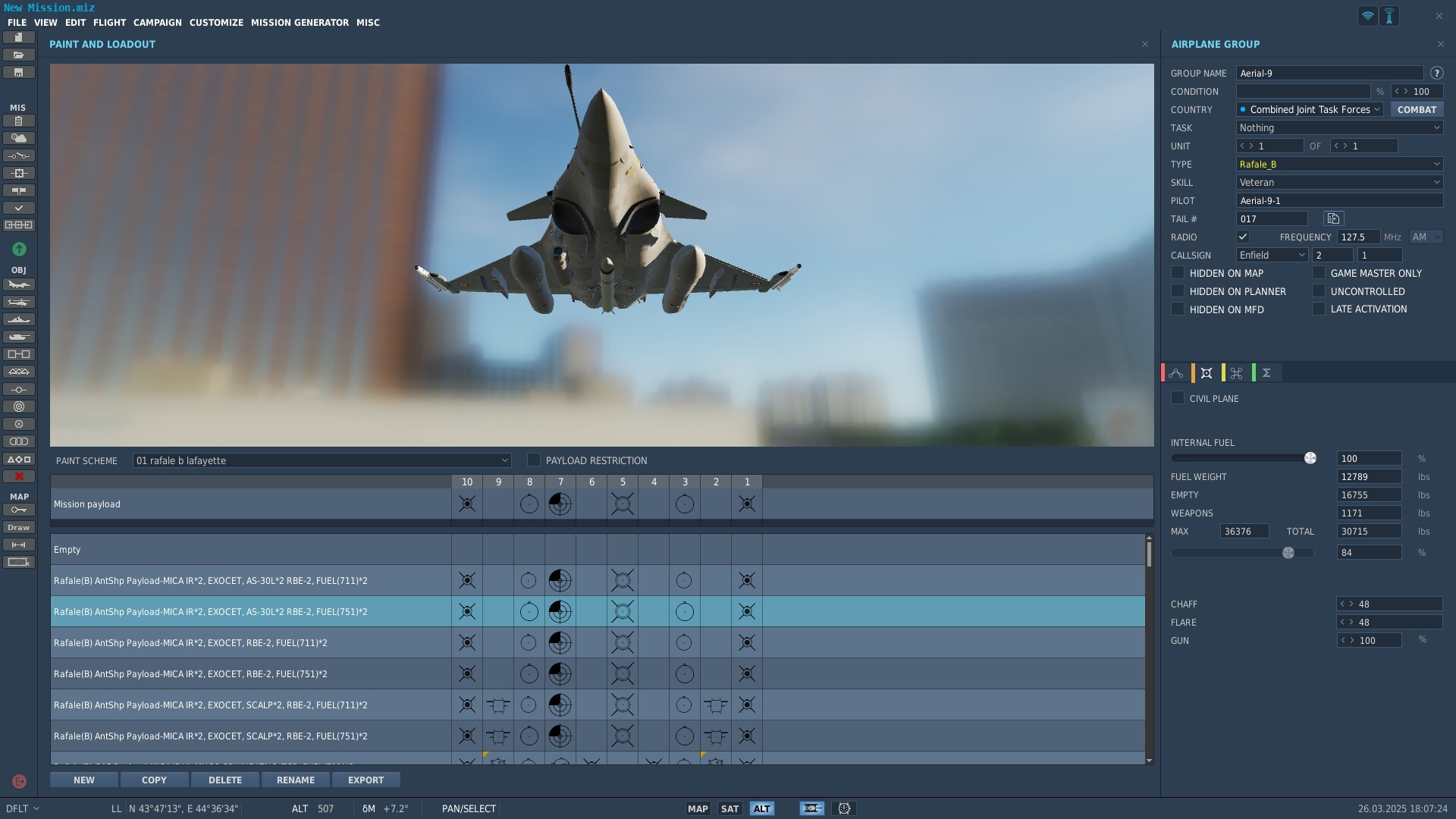Toggle the RADIO checkbox

click(1243, 237)
